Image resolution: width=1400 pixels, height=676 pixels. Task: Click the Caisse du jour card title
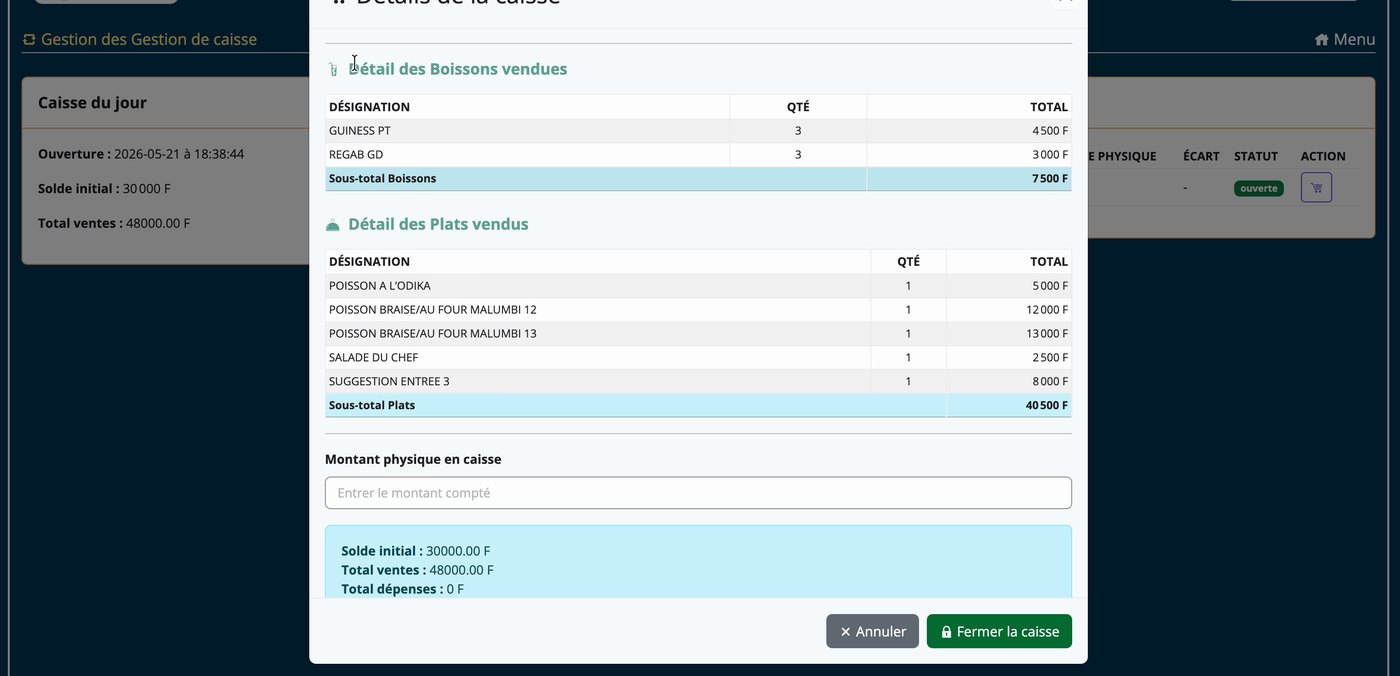tap(92, 103)
